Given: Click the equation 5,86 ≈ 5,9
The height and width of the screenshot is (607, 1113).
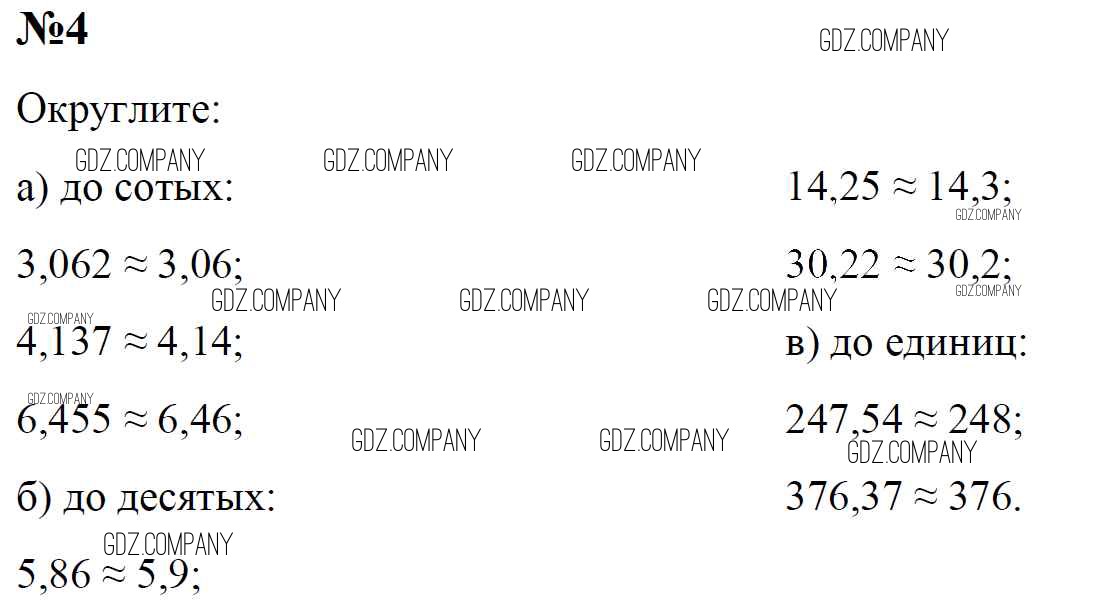Looking at the screenshot, I should [109, 574].
